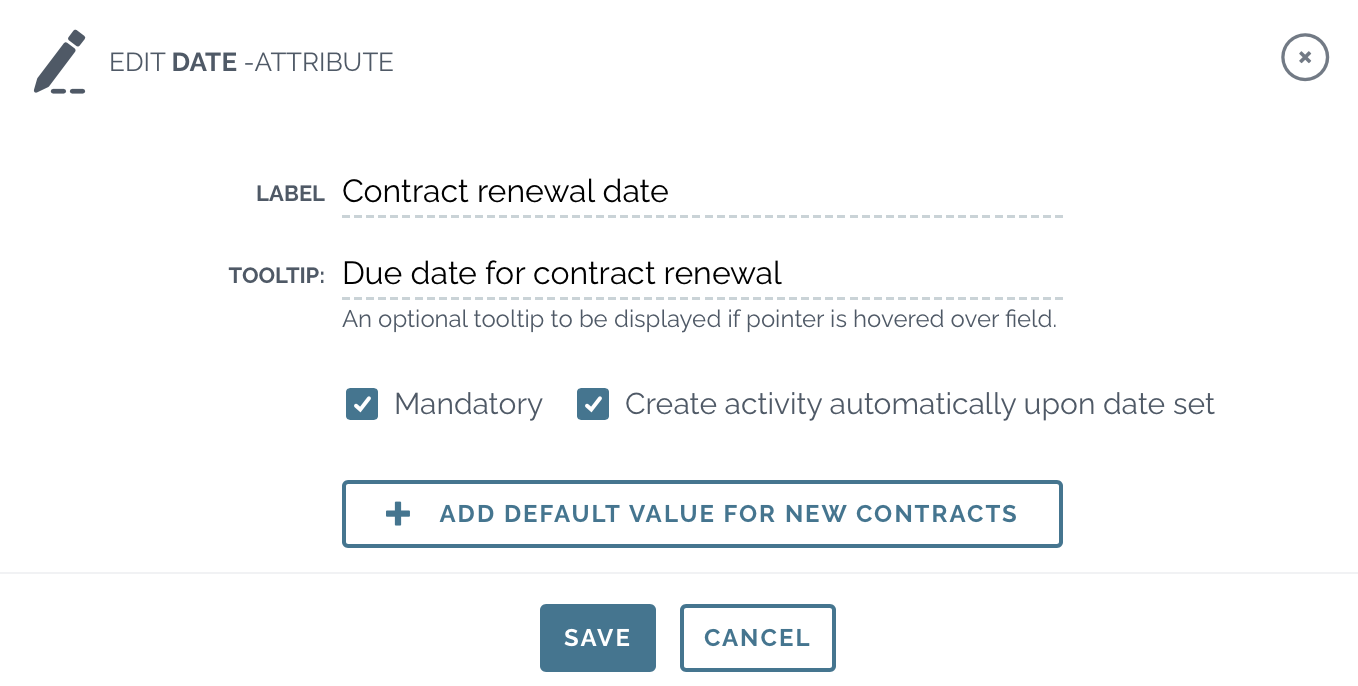This screenshot has width=1358, height=686.
Task: Click the optional tooltip helper text
Action: coord(699,320)
